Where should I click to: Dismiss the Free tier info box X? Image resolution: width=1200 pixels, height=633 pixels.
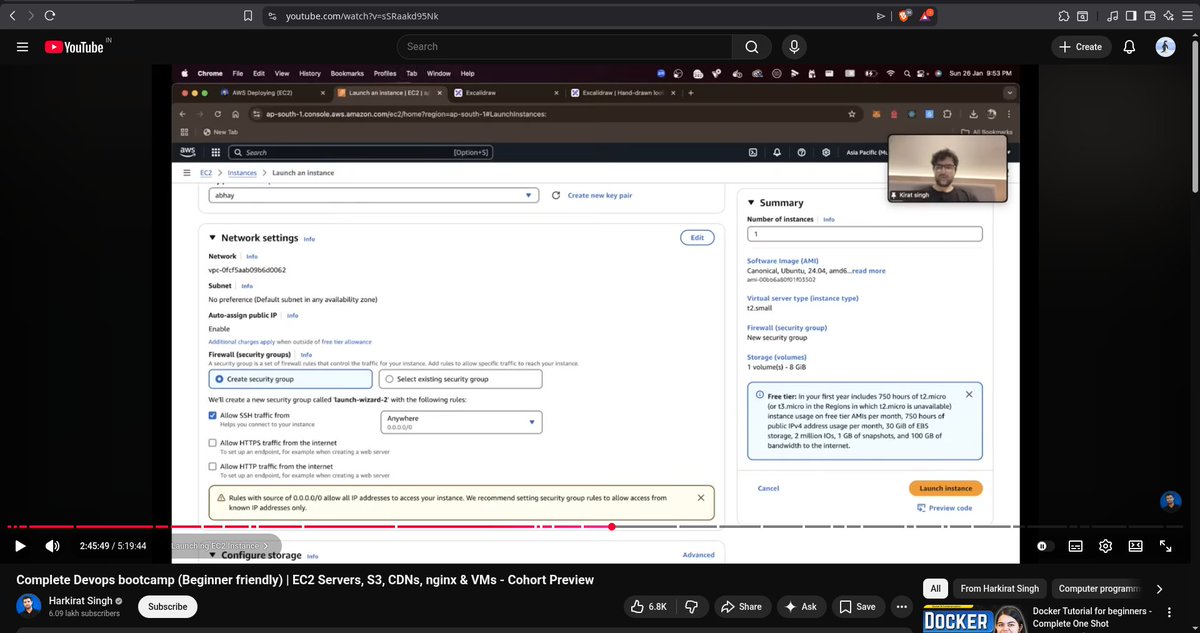point(968,394)
